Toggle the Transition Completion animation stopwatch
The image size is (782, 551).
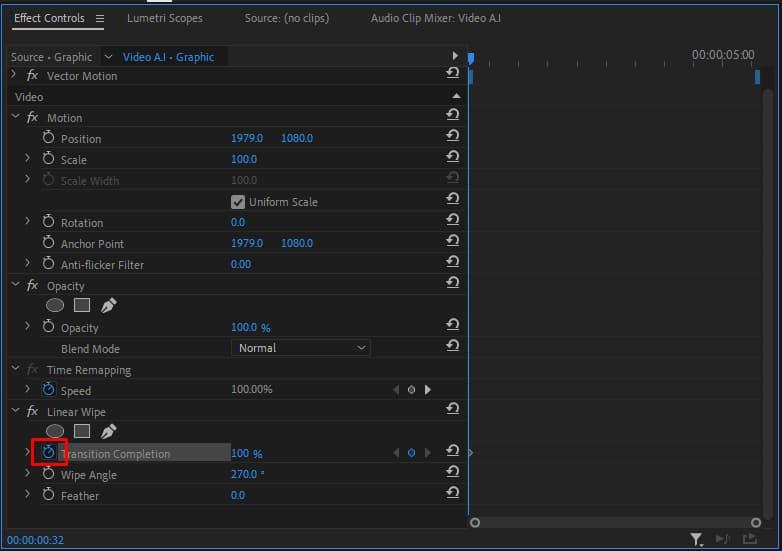click(x=48, y=453)
